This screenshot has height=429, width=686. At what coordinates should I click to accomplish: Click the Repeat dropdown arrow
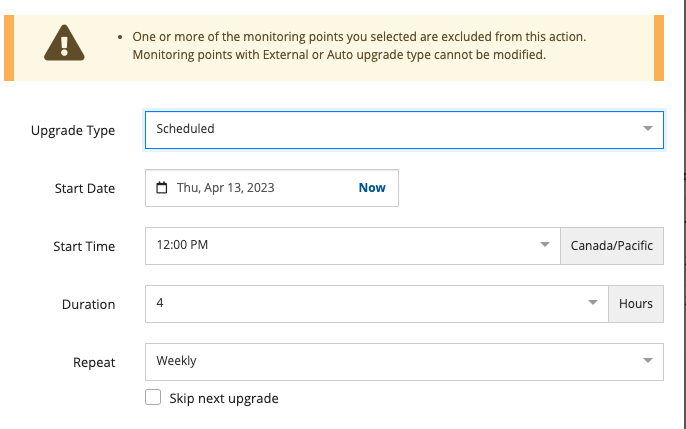click(x=647, y=361)
